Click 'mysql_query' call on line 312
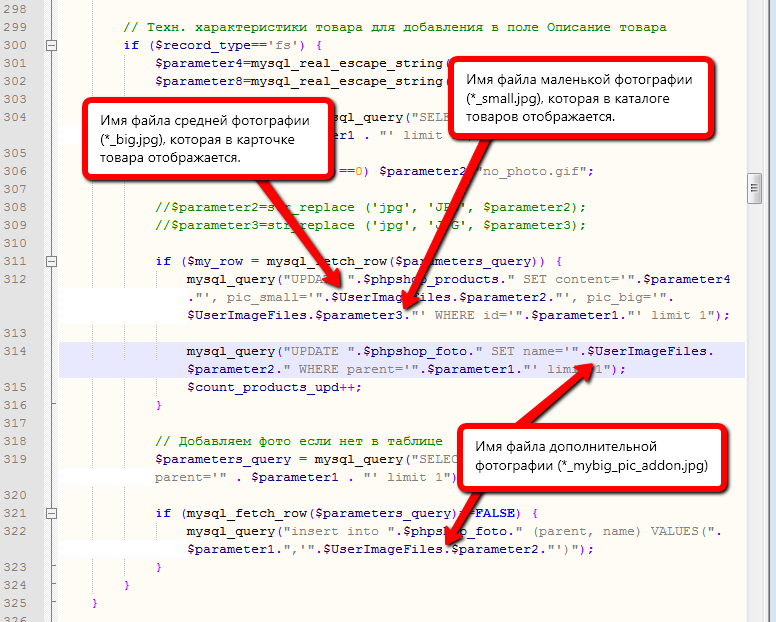Screen dimensions: 776x622 pyautogui.click(x=231, y=279)
